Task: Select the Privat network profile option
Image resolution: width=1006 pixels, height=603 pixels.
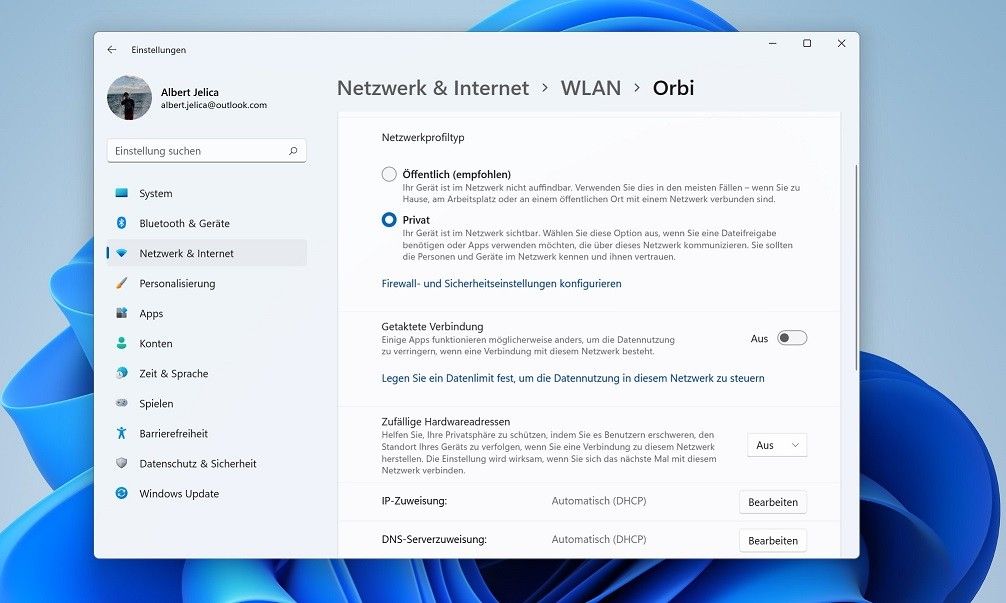Action: 389,220
